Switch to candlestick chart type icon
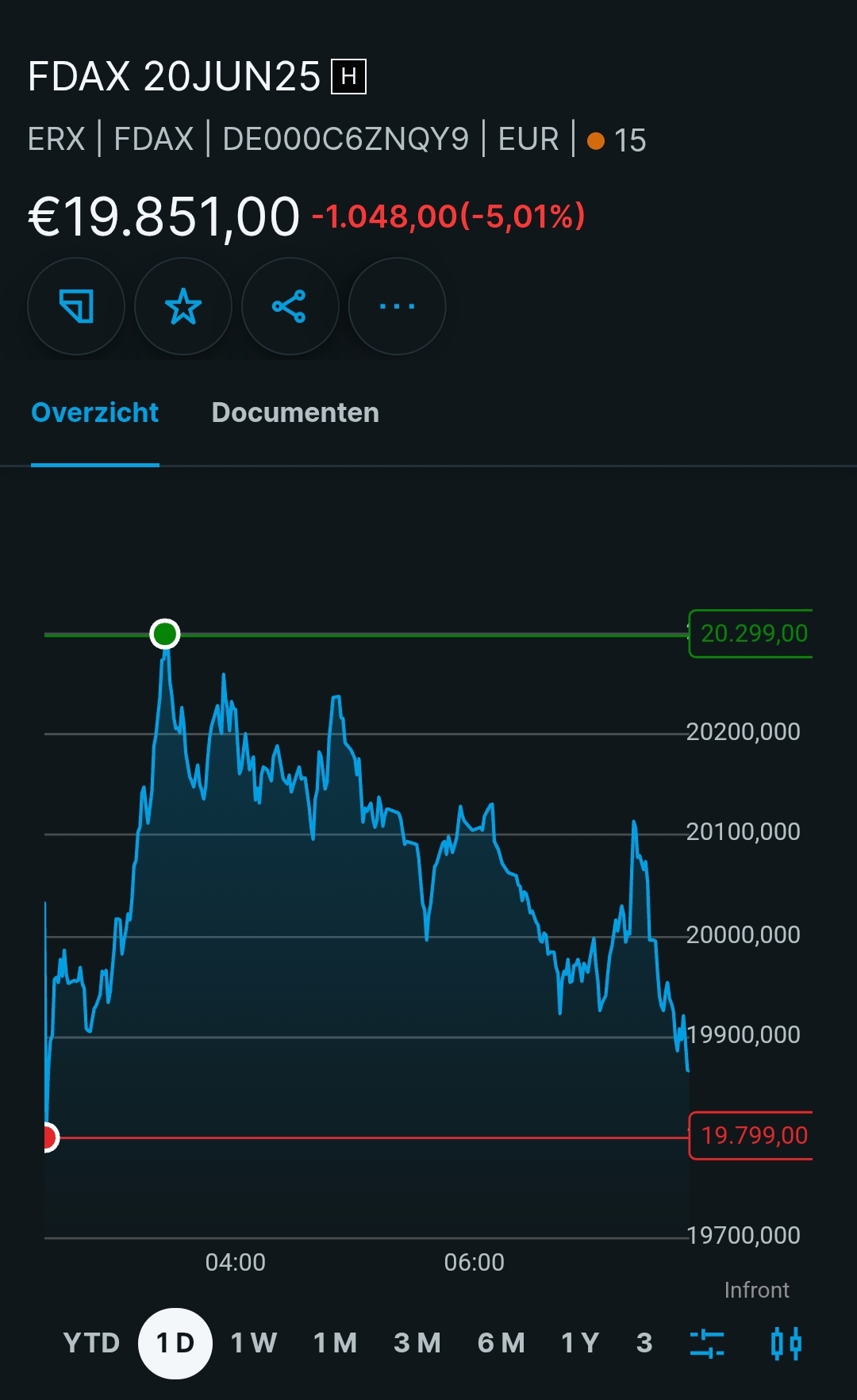Viewport: 857px width, 1400px height. coord(786,1344)
